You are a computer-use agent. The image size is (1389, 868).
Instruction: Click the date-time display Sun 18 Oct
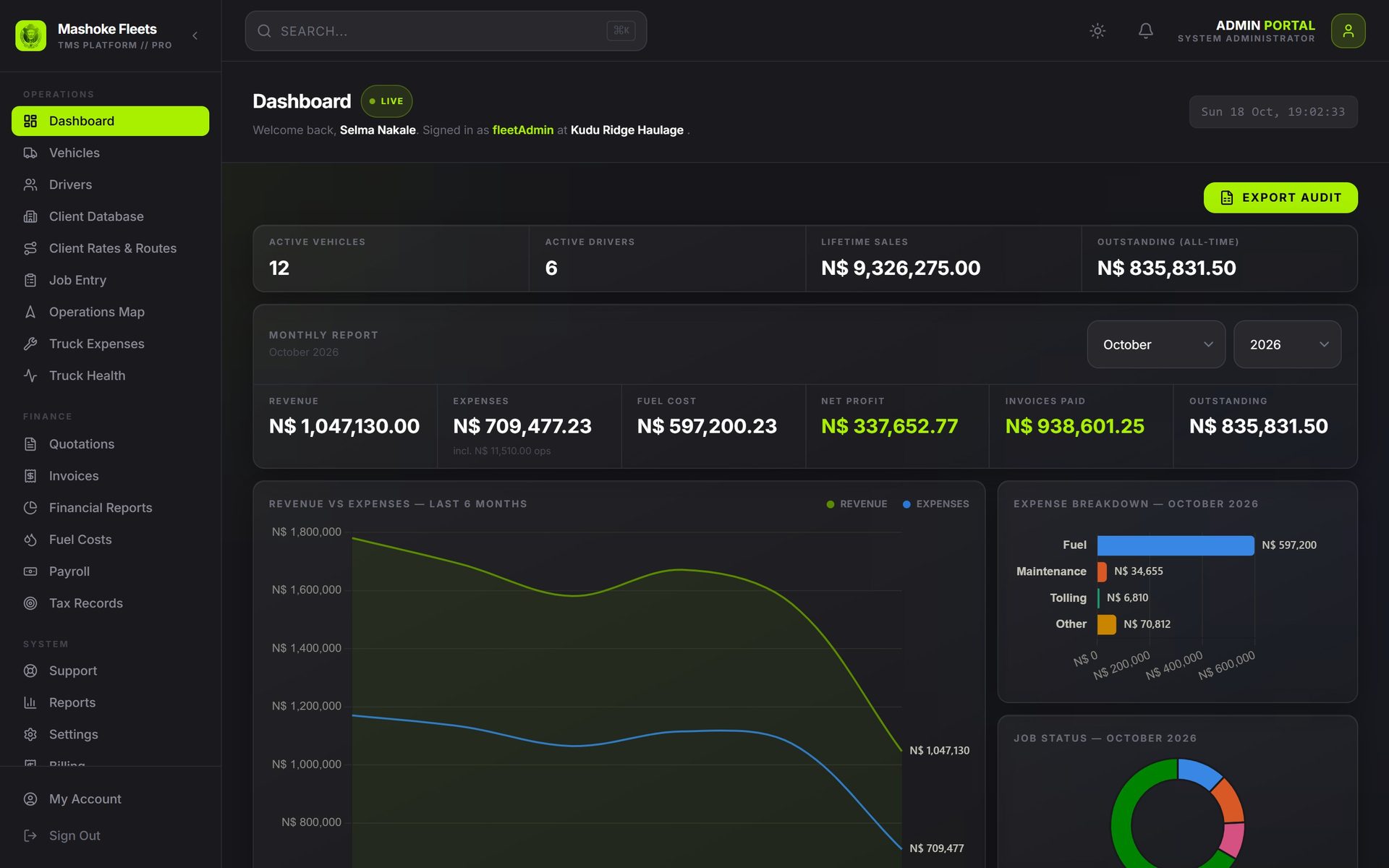pos(1273,112)
